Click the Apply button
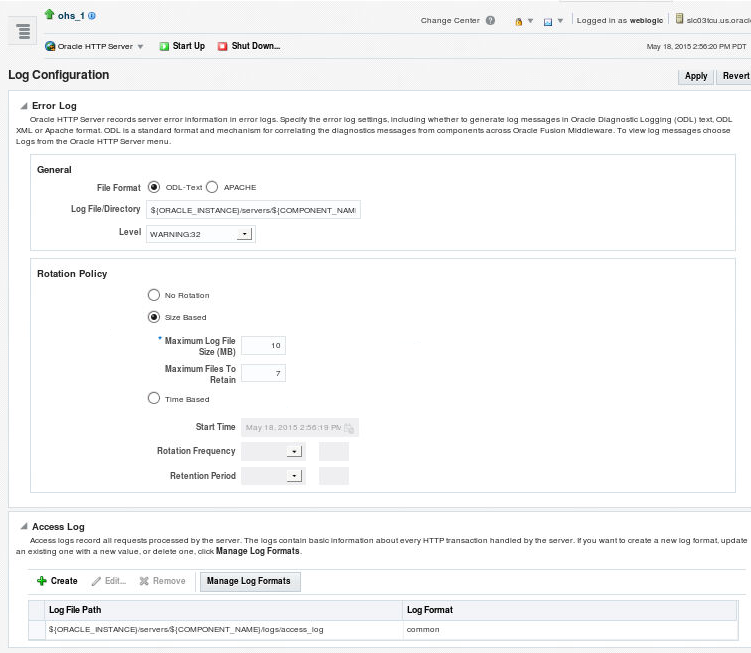 click(695, 76)
